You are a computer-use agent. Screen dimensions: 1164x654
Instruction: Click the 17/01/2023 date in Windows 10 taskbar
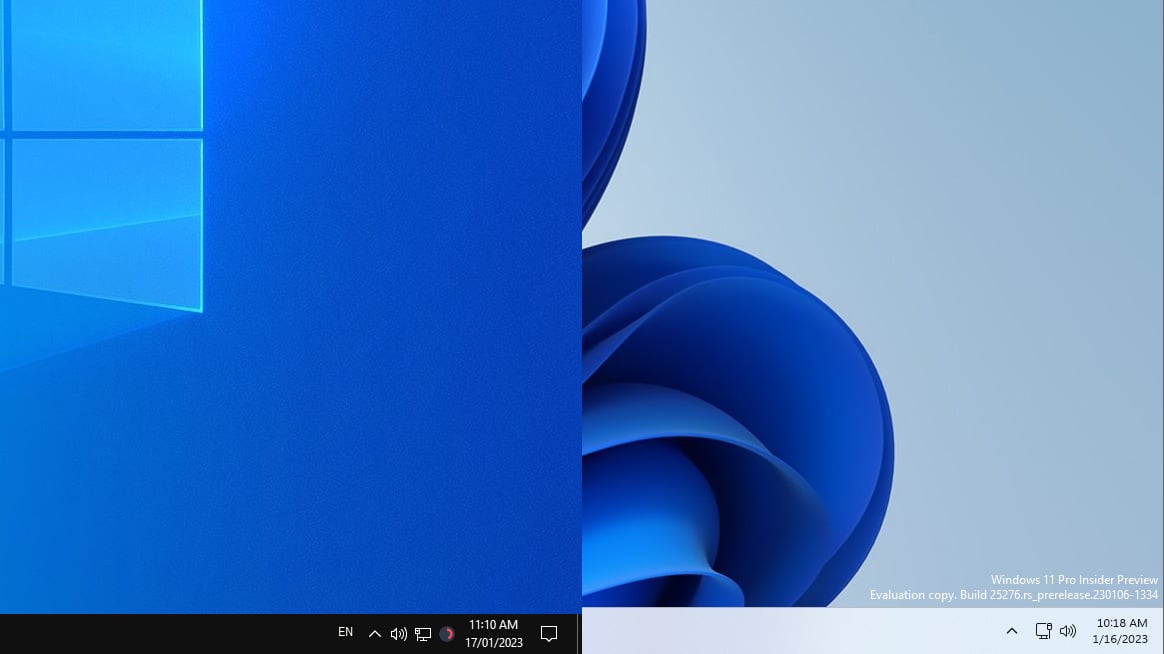[494, 643]
